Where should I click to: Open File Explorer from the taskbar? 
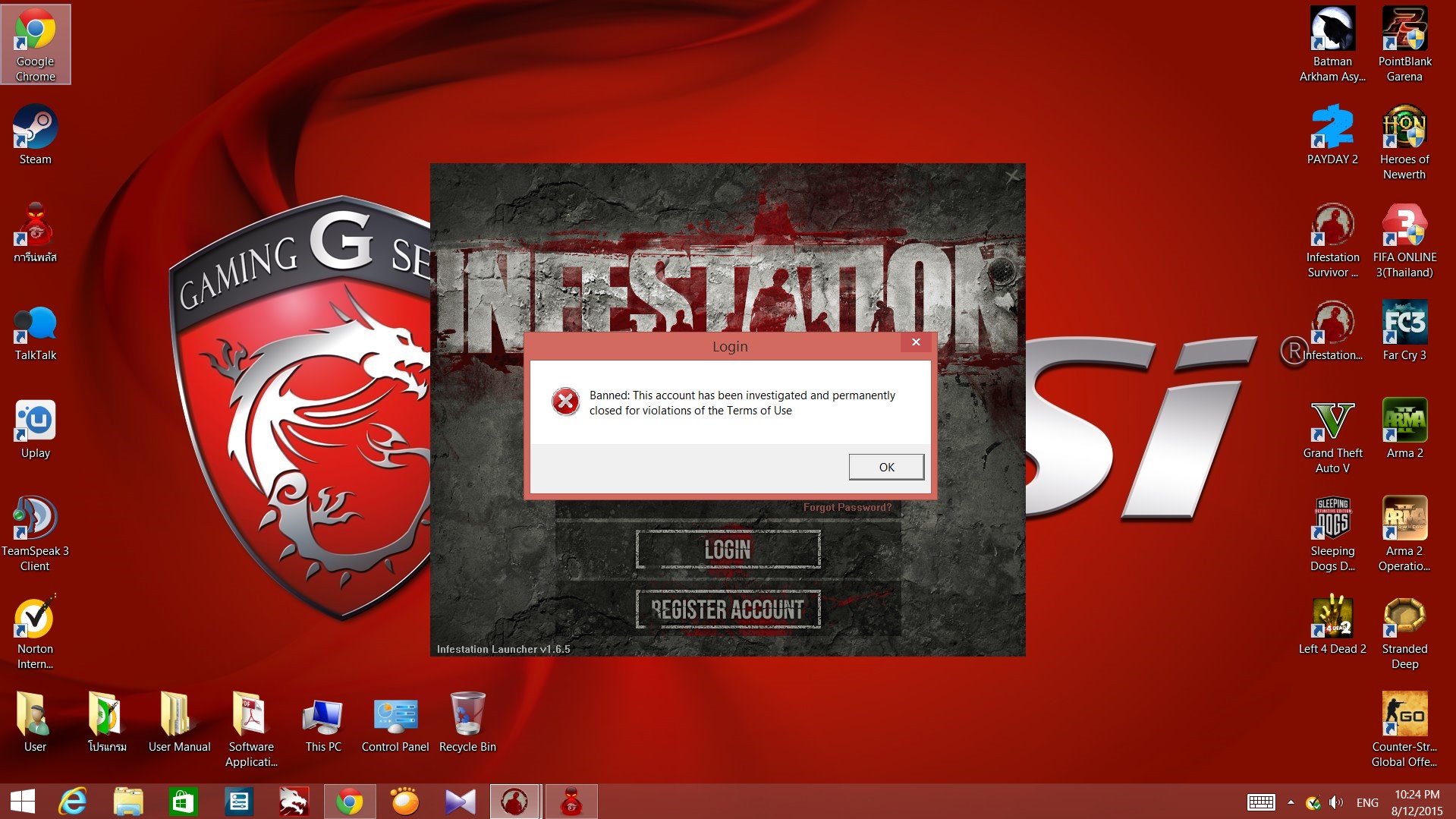128,802
